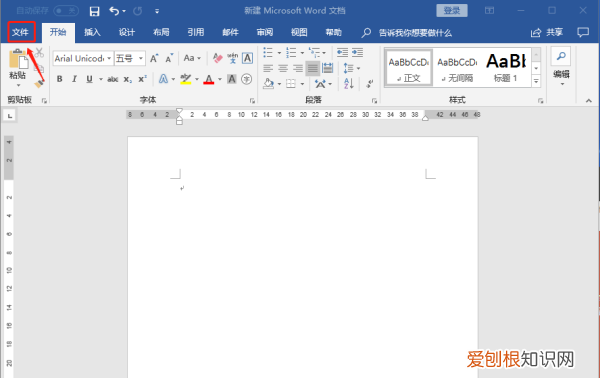Click the Bullets list icon

click(268, 52)
